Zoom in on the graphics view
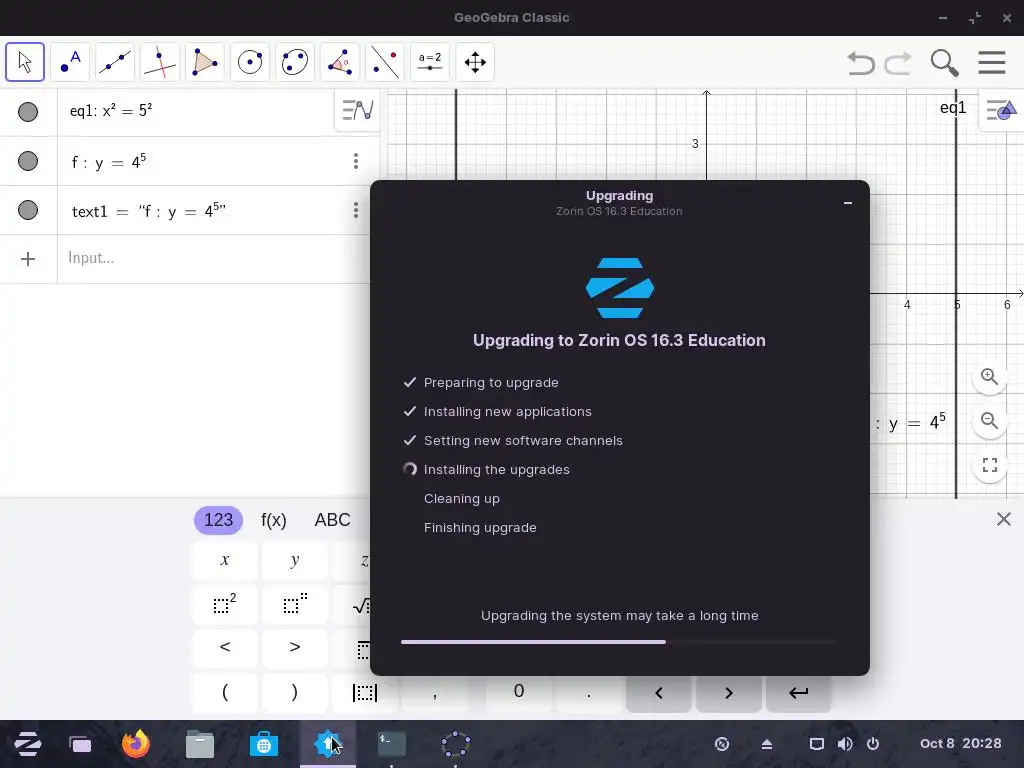 (x=989, y=377)
